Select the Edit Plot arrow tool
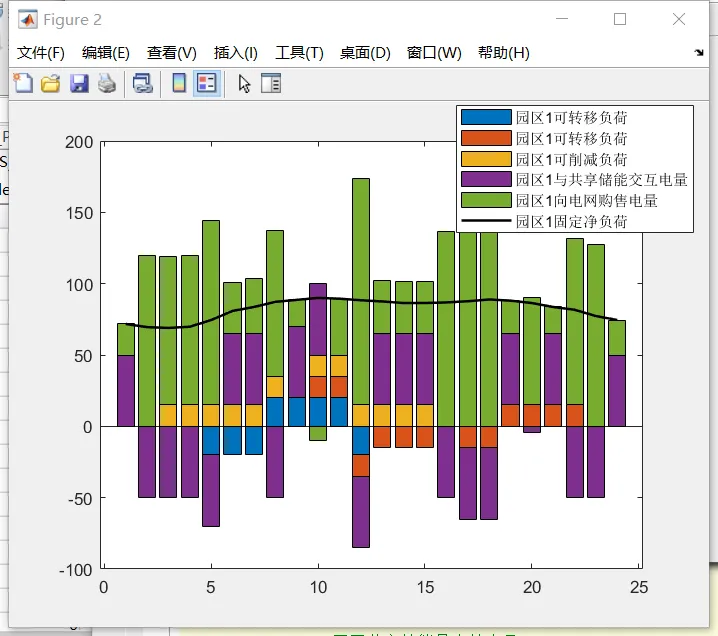Image resolution: width=718 pixels, height=636 pixels. pyautogui.click(x=245, y=83)
